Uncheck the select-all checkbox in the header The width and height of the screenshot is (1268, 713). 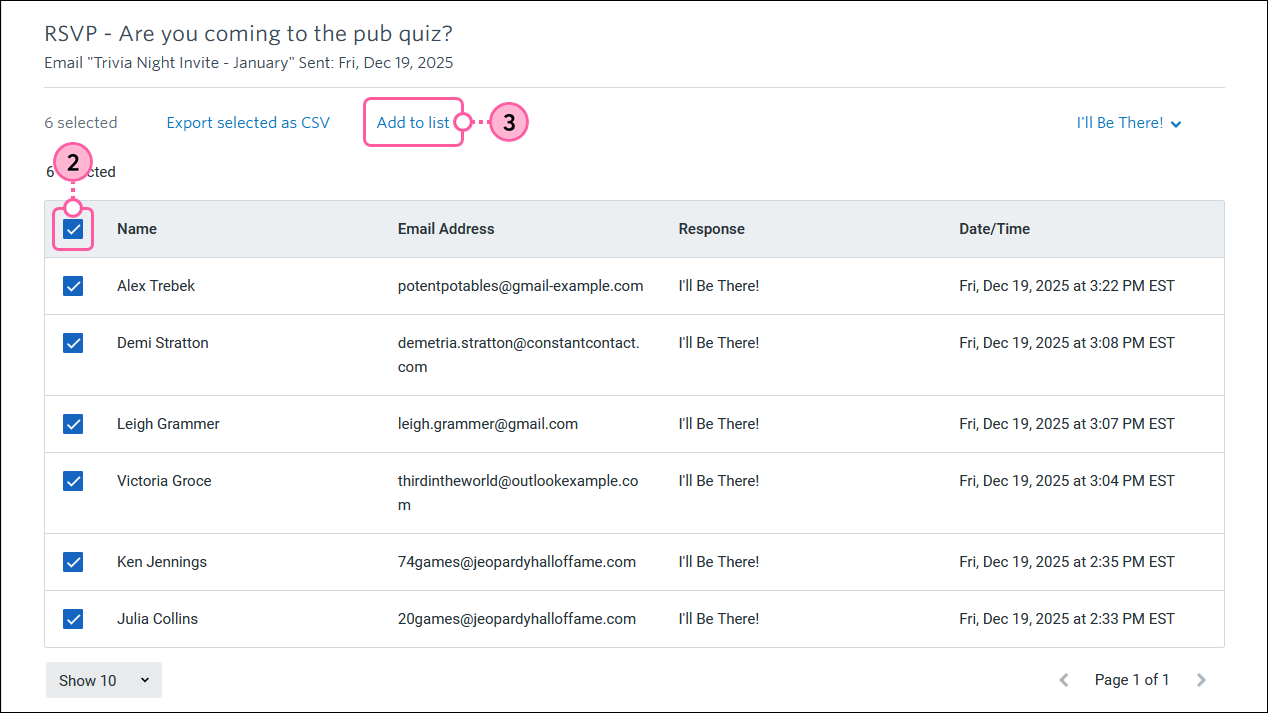(73, 229)
